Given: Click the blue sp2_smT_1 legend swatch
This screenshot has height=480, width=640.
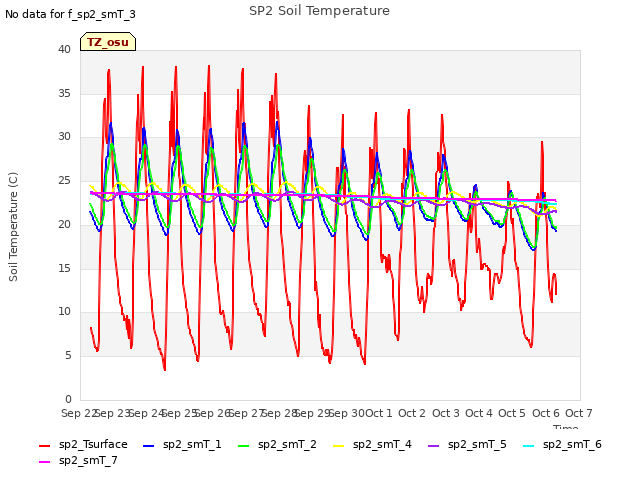Looking at the screenshot, I should (x=149, y=446).
